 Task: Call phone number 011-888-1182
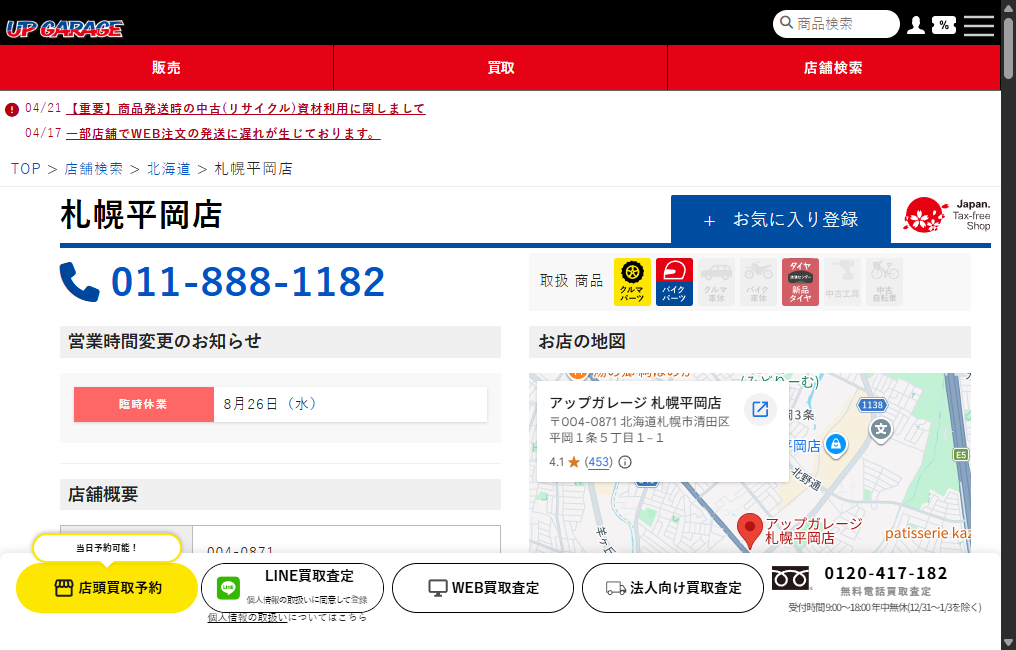point(248,282)
